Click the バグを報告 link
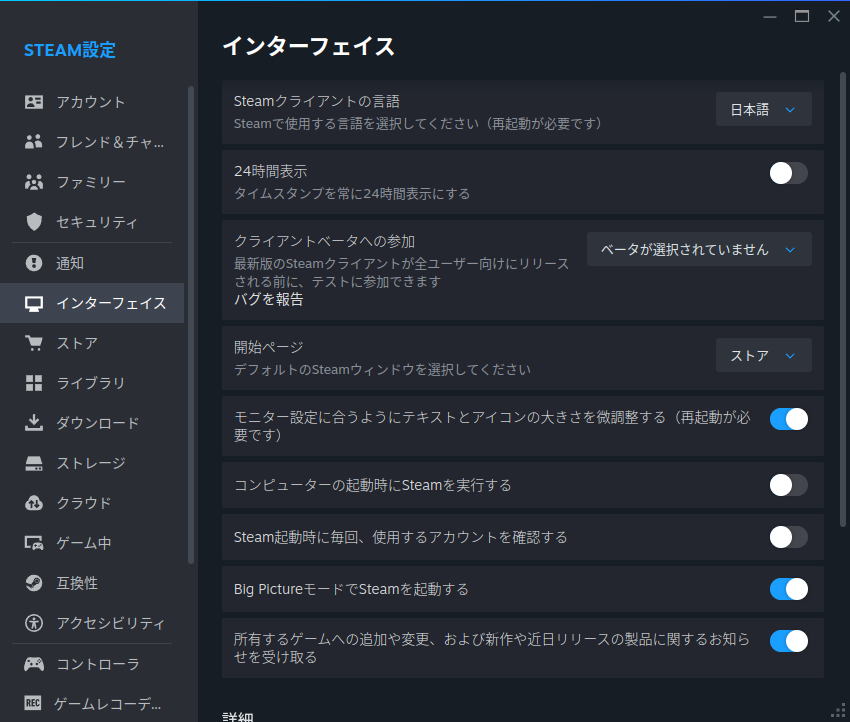The image size is (850, 722). coord(268,299)
